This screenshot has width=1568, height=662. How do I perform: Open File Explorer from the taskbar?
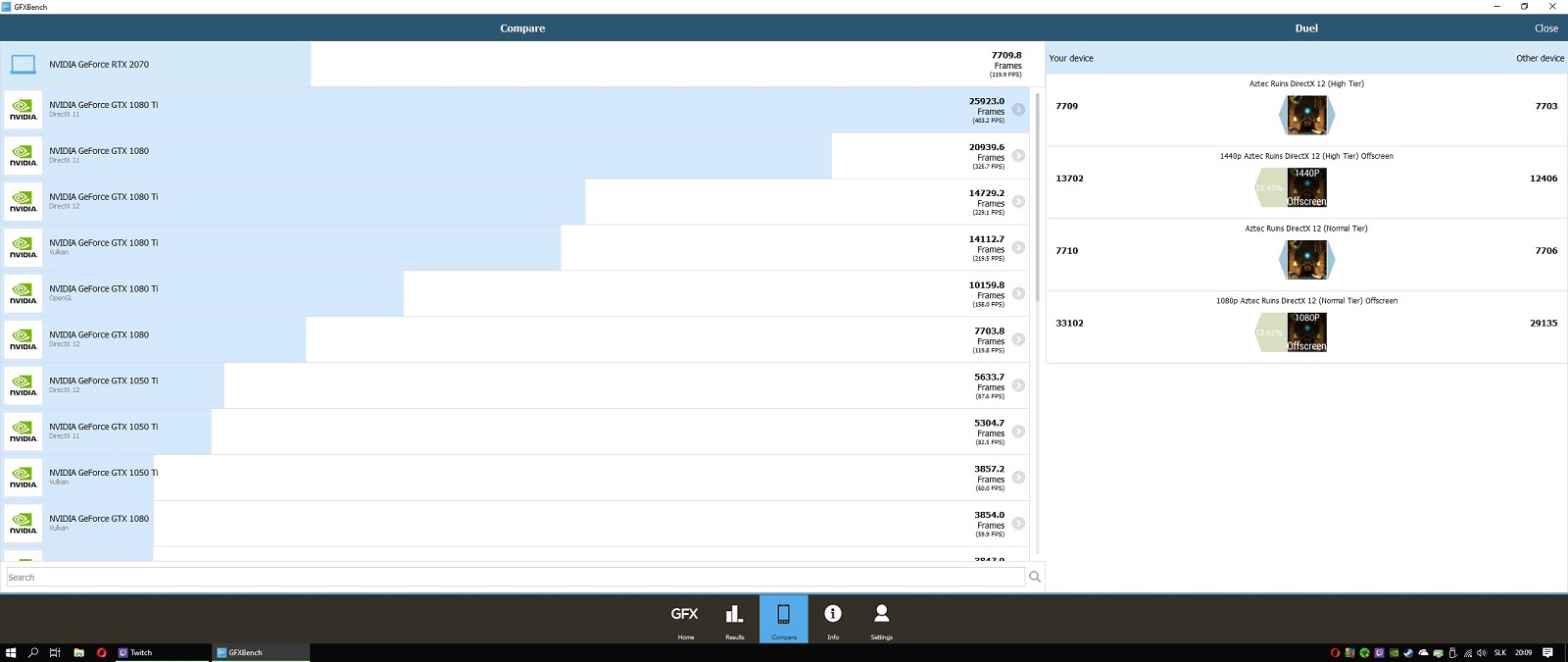(78, 652)
